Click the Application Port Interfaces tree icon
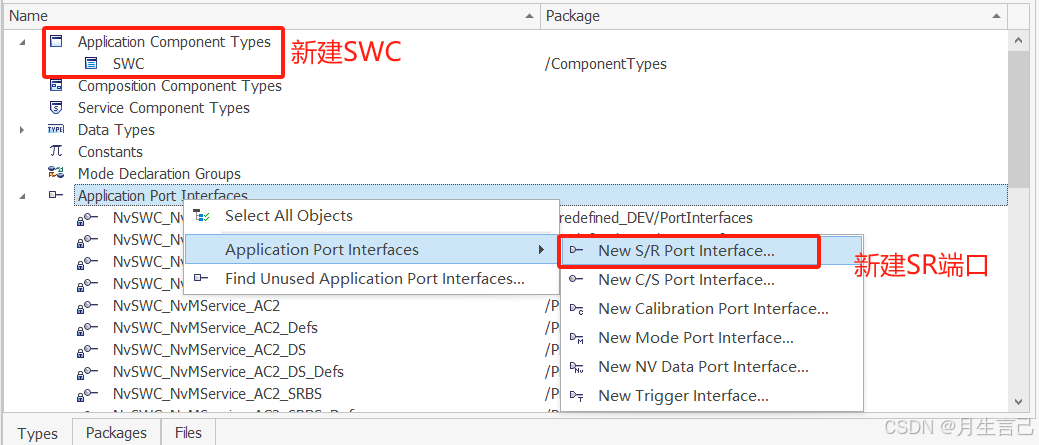1039x445 pixels. (x=56, y=195)
